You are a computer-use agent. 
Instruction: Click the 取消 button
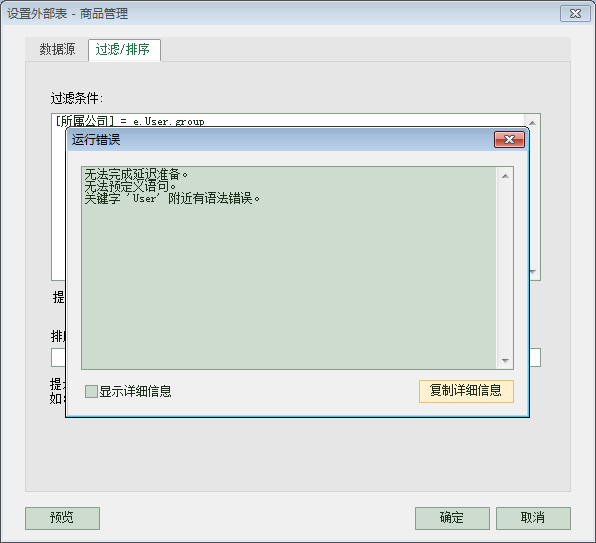[533, 518]
